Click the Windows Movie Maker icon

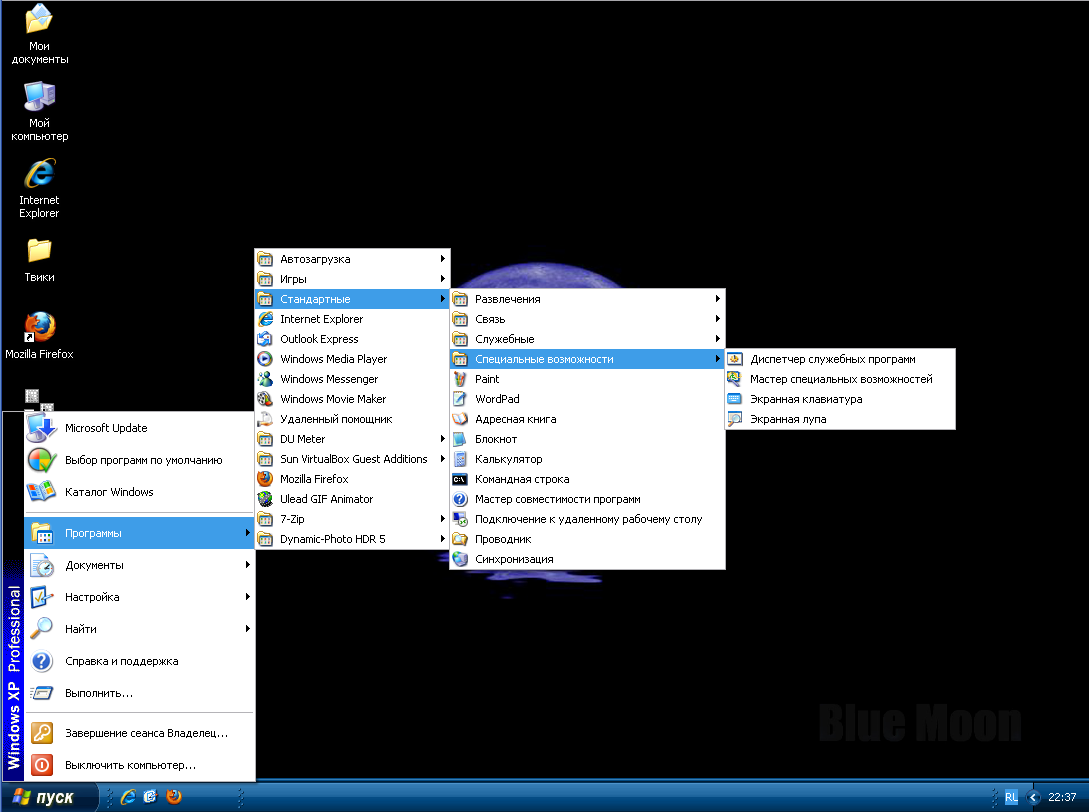click(265, 399)
